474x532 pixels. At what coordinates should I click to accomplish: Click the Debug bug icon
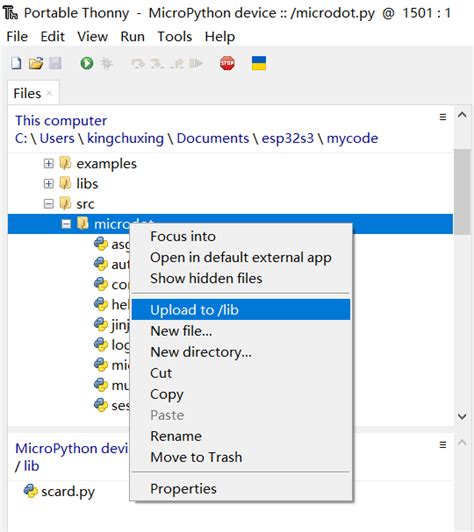point(106,63)
